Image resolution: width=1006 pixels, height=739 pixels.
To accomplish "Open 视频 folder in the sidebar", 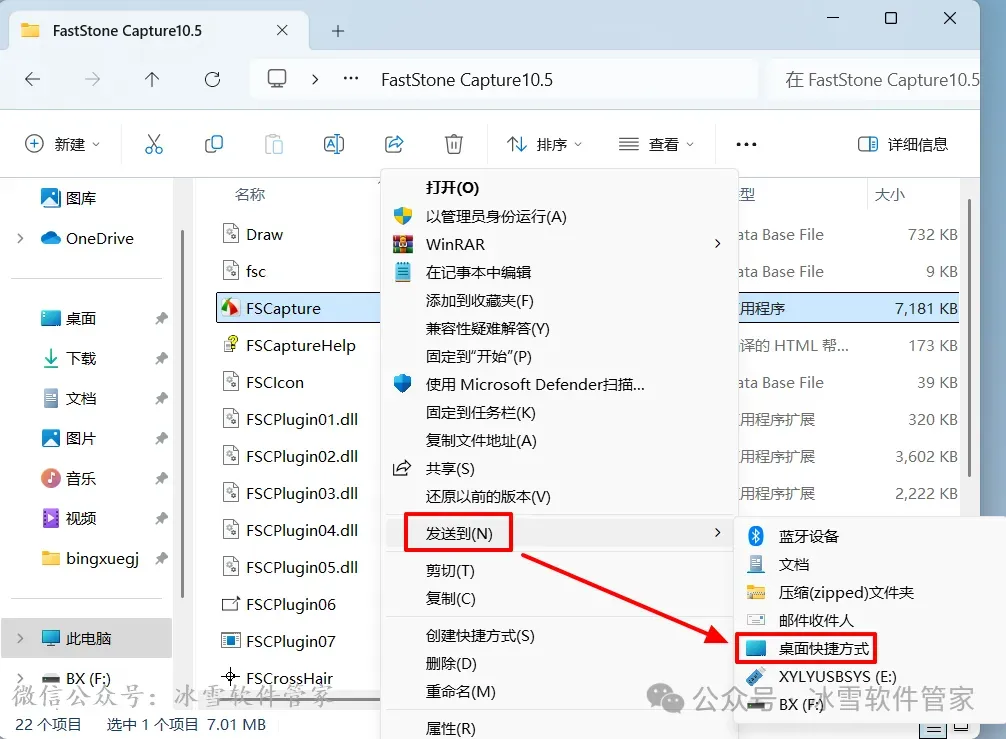I will (69, 518).
